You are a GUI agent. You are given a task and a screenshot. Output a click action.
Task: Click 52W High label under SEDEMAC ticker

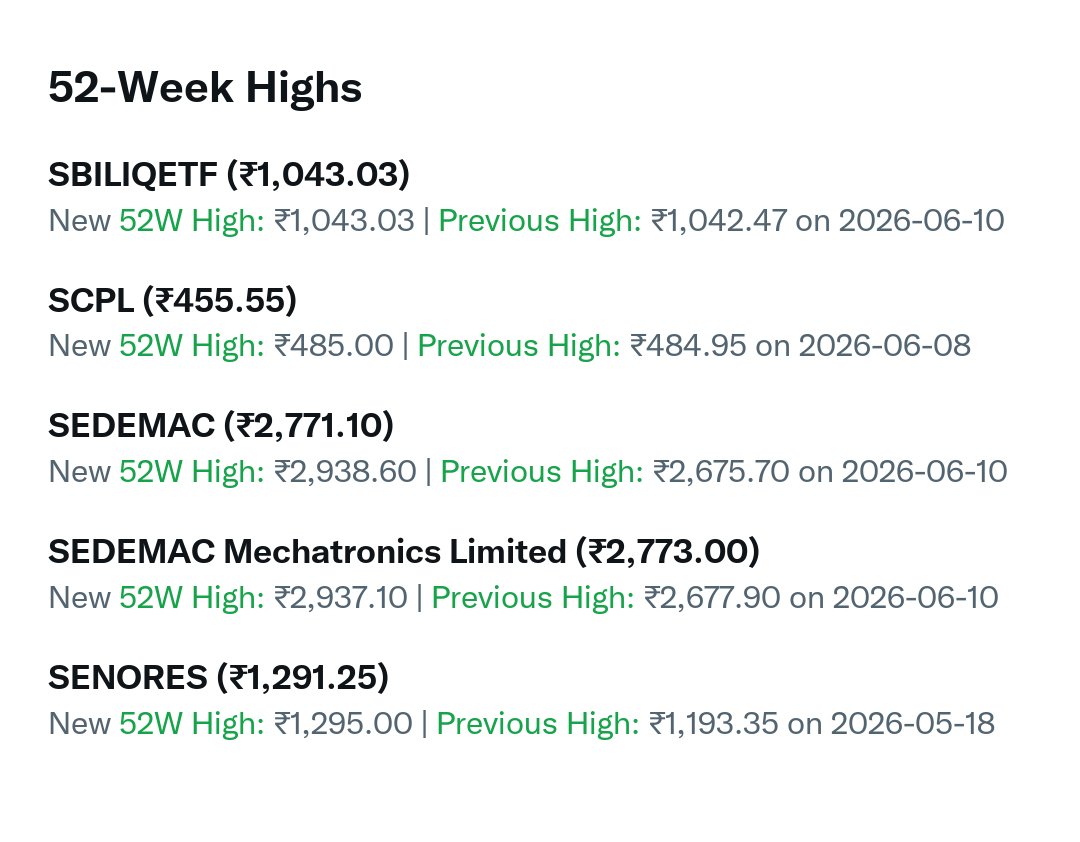[x=192, y=471]
